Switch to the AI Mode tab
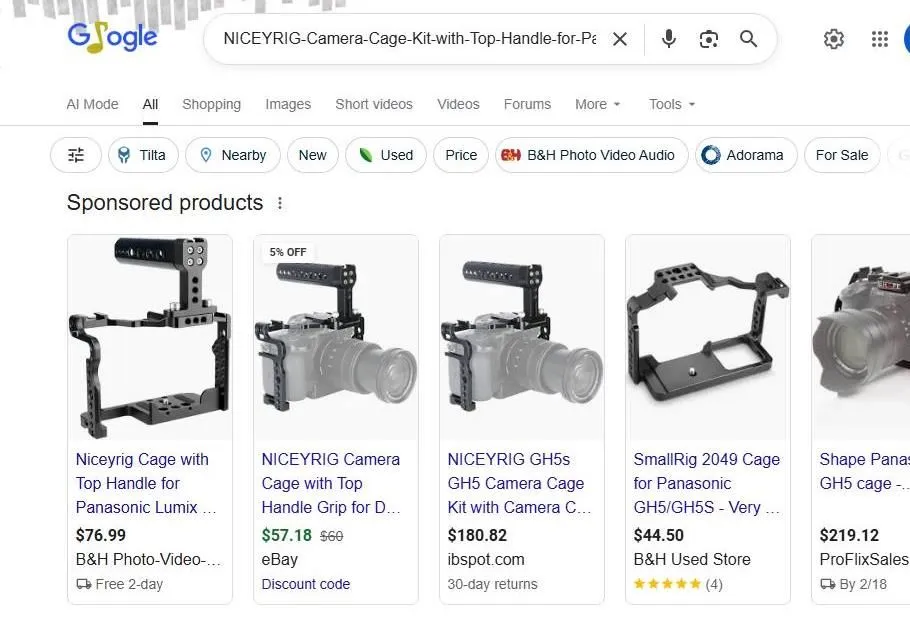Screen dimensions: 910x620 pos(92,104)
